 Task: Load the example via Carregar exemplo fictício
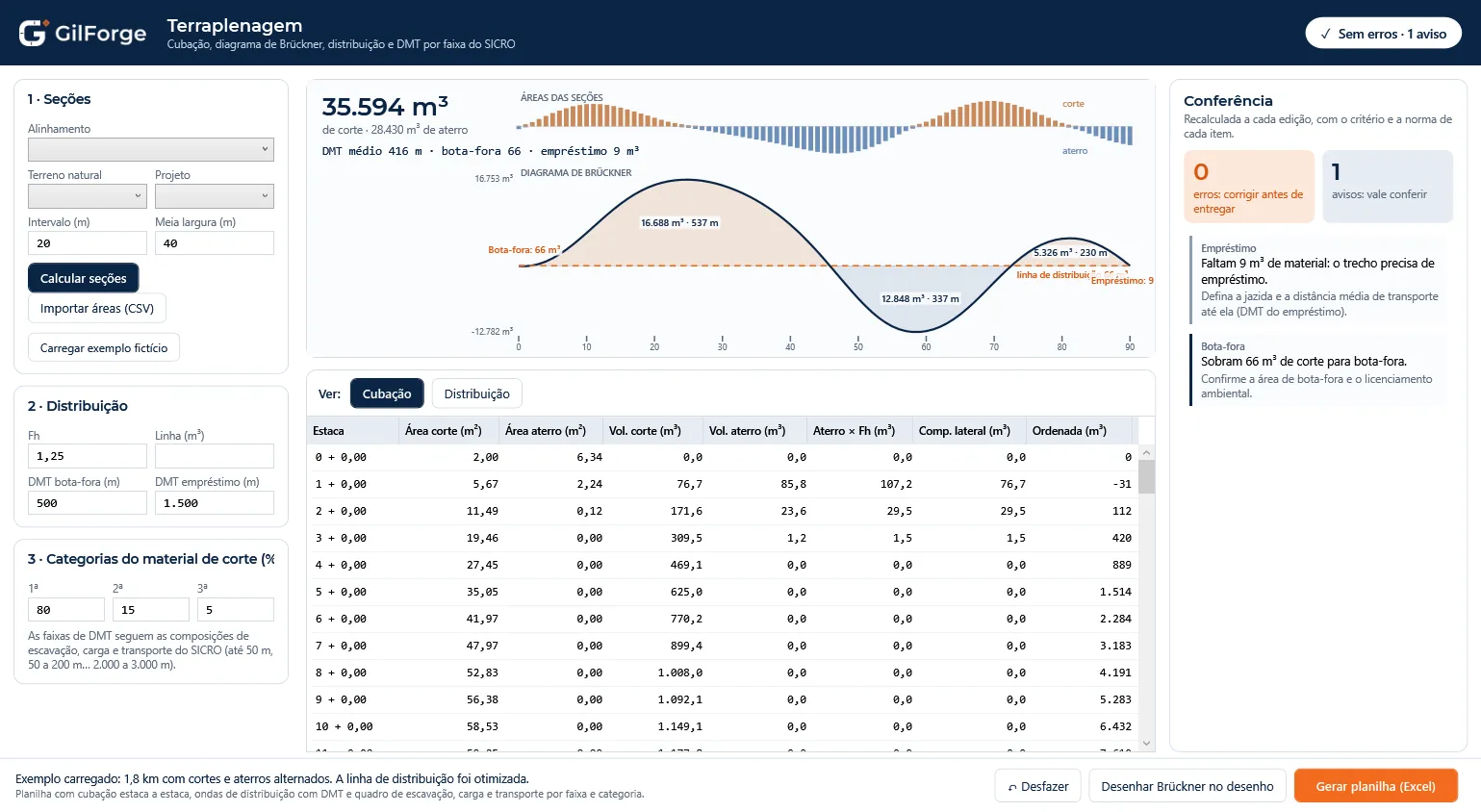pyautogui.click(x=104, y=348)
